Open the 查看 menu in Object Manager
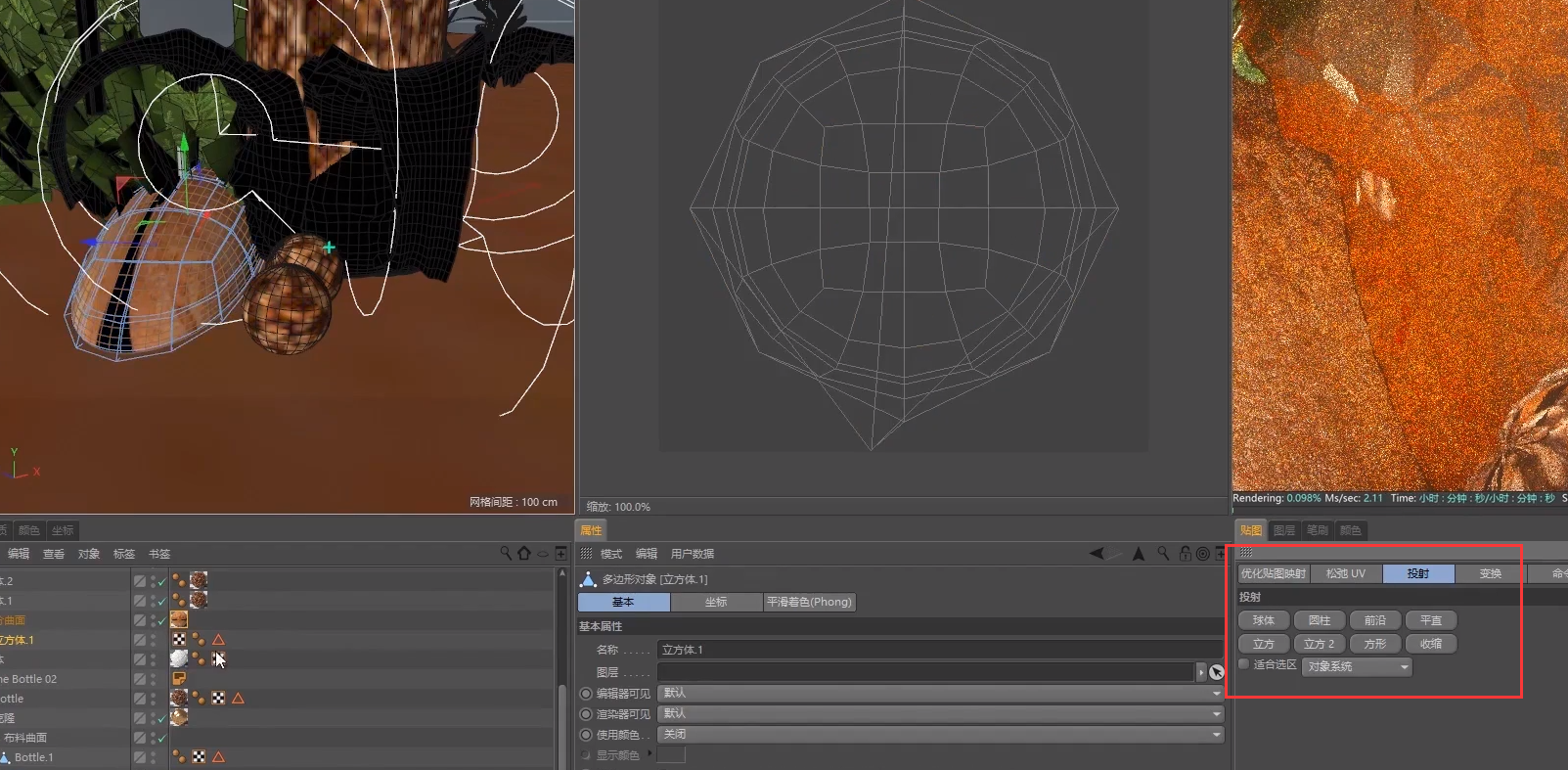Screen dimensions: 1568x770 54,554
